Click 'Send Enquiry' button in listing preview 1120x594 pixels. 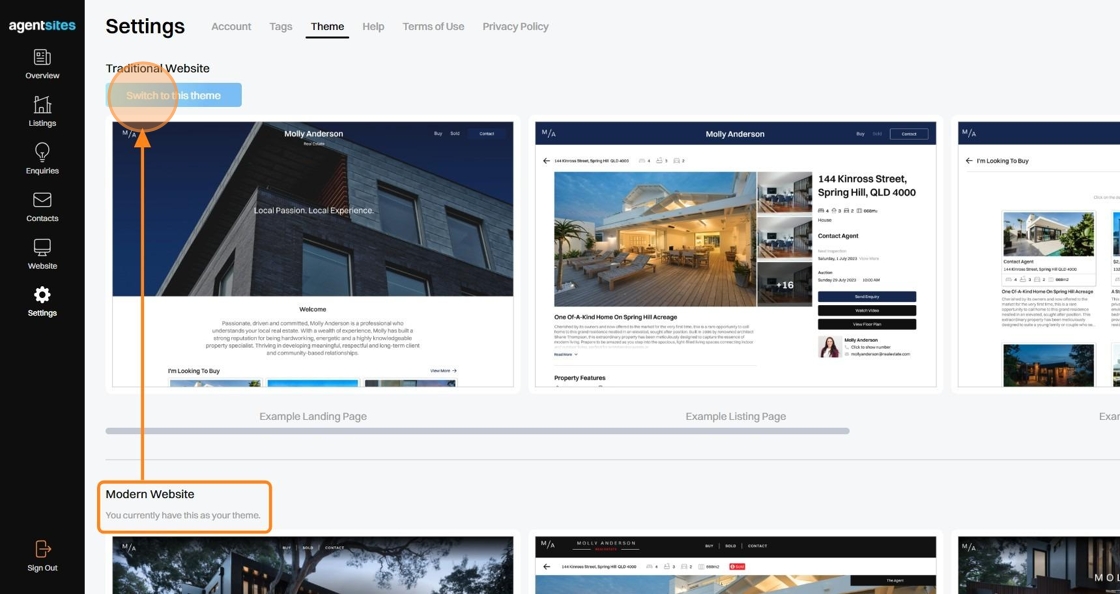(866, 296)
